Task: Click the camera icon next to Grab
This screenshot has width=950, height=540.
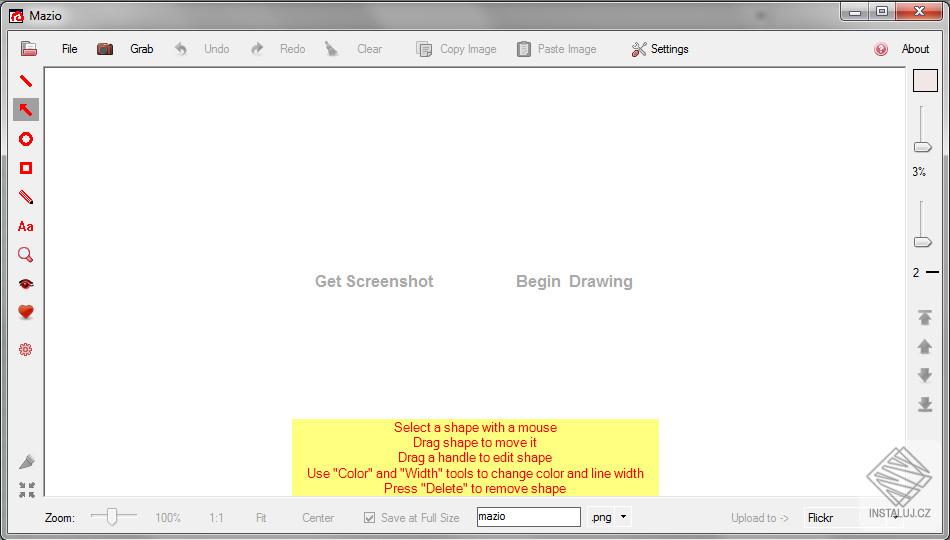Action: pyautogui.click(x=105, y=49)
